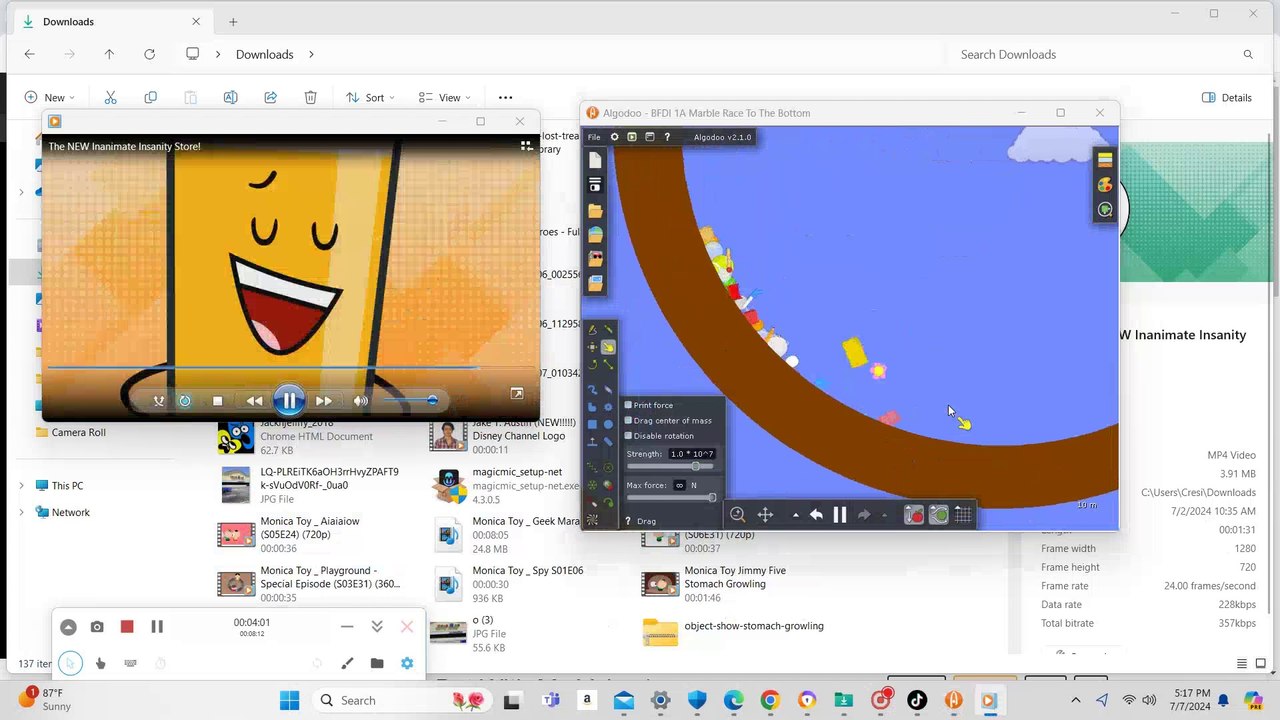Click the Cut icon in Explorer toolbar
Image resolution: width=1280 pixels, height=720 pixels.
tap(110, 97)
